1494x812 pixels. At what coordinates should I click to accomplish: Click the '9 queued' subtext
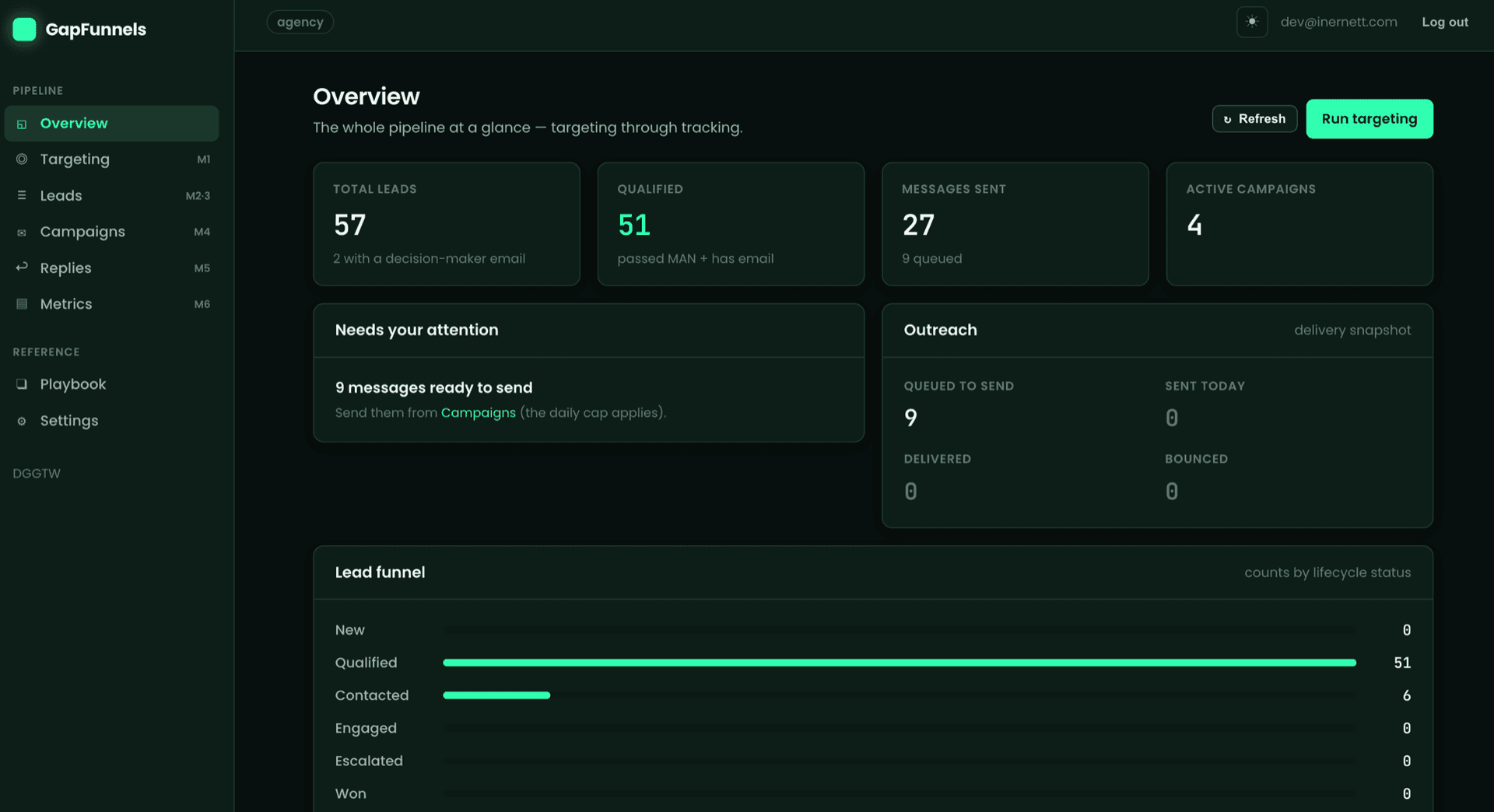point(932,259)
